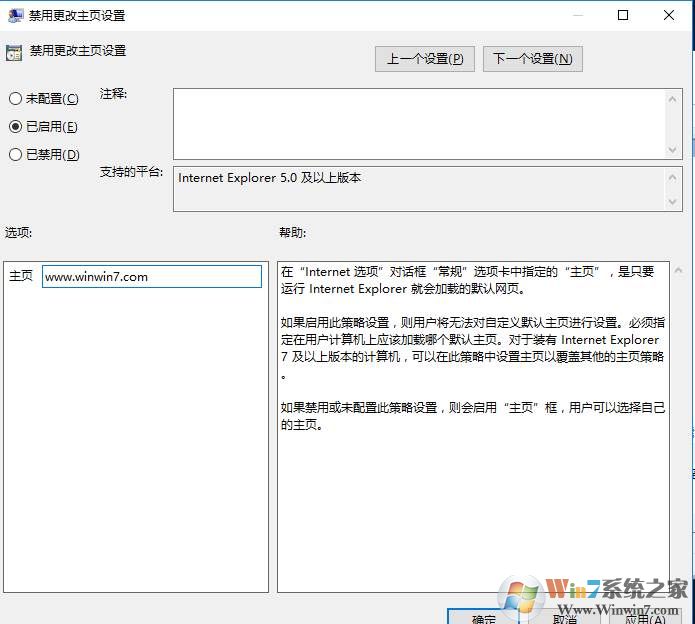Click the policy icon beside 禁用更改主页设置 heading

(14, 53)
